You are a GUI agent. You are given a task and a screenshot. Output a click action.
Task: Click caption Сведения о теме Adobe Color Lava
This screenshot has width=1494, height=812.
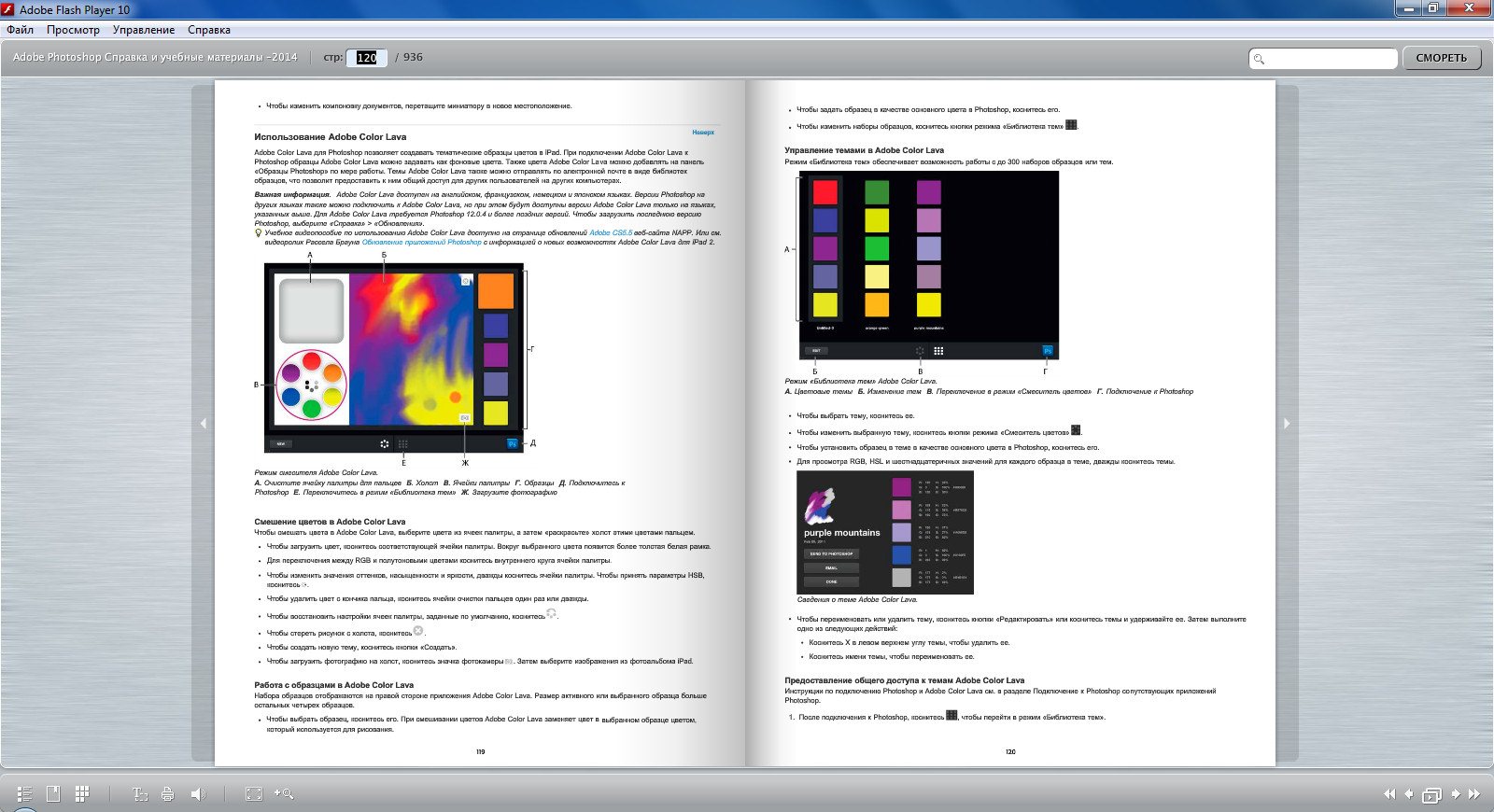(x=857, y=600)
